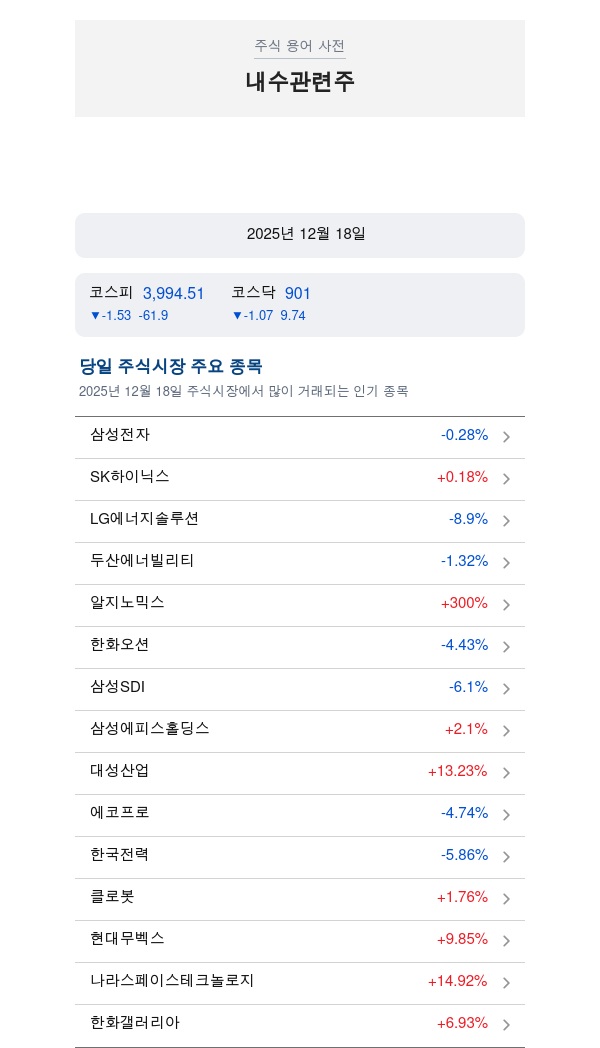Click the chevron on the 삼성SDI row

click(x=506, y=689)
